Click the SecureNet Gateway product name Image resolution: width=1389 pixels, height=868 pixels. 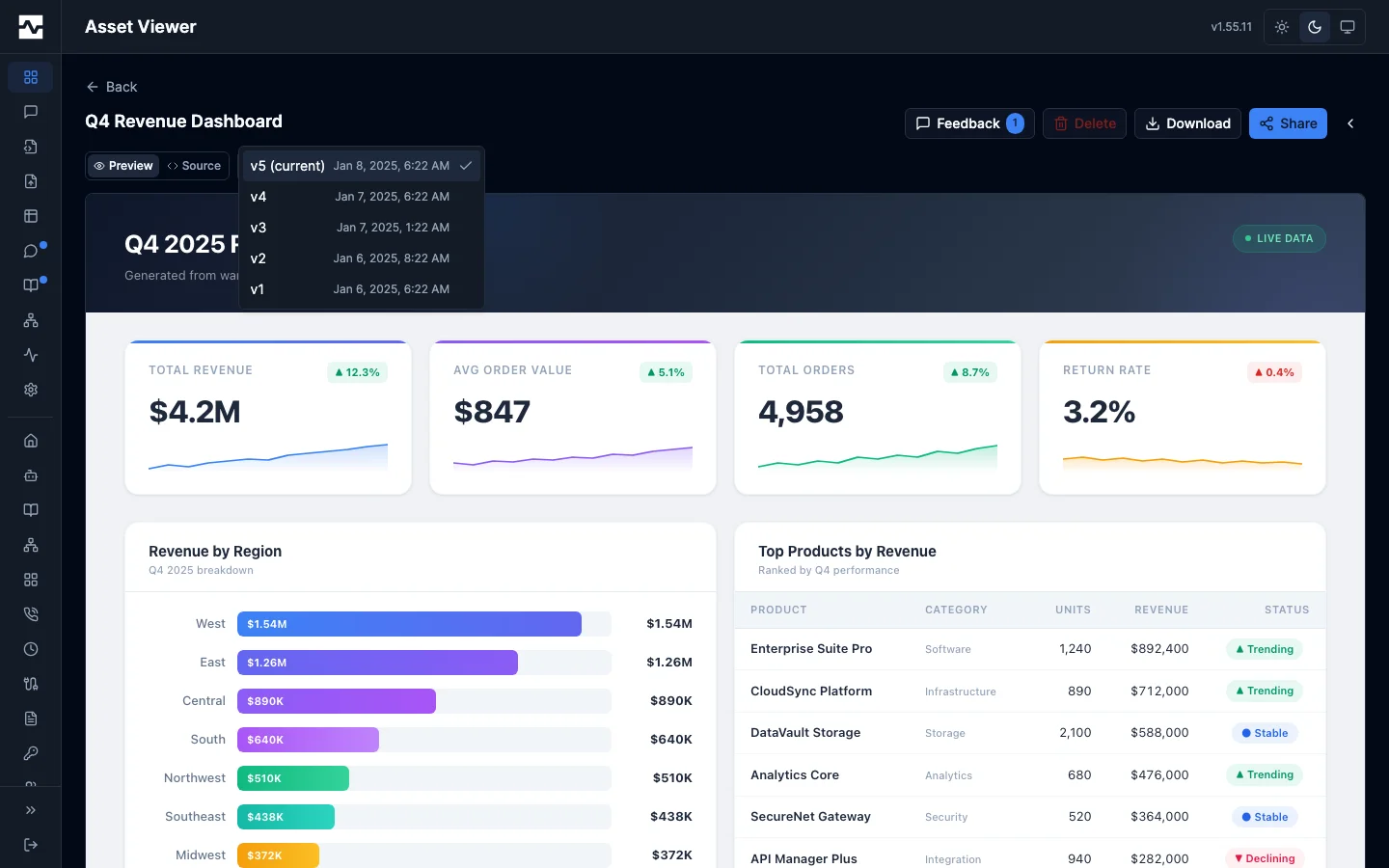[810, 817]
